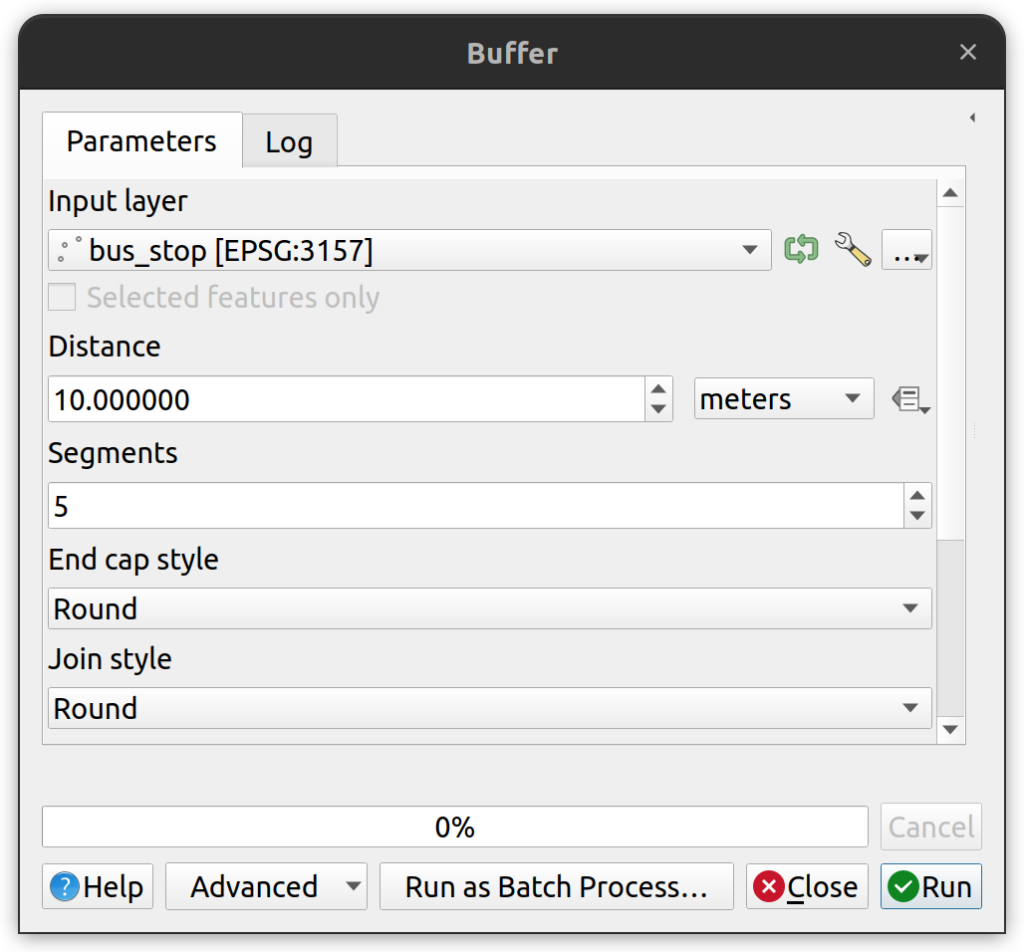Click the iterate over this layer icon

tap(801, 249)
